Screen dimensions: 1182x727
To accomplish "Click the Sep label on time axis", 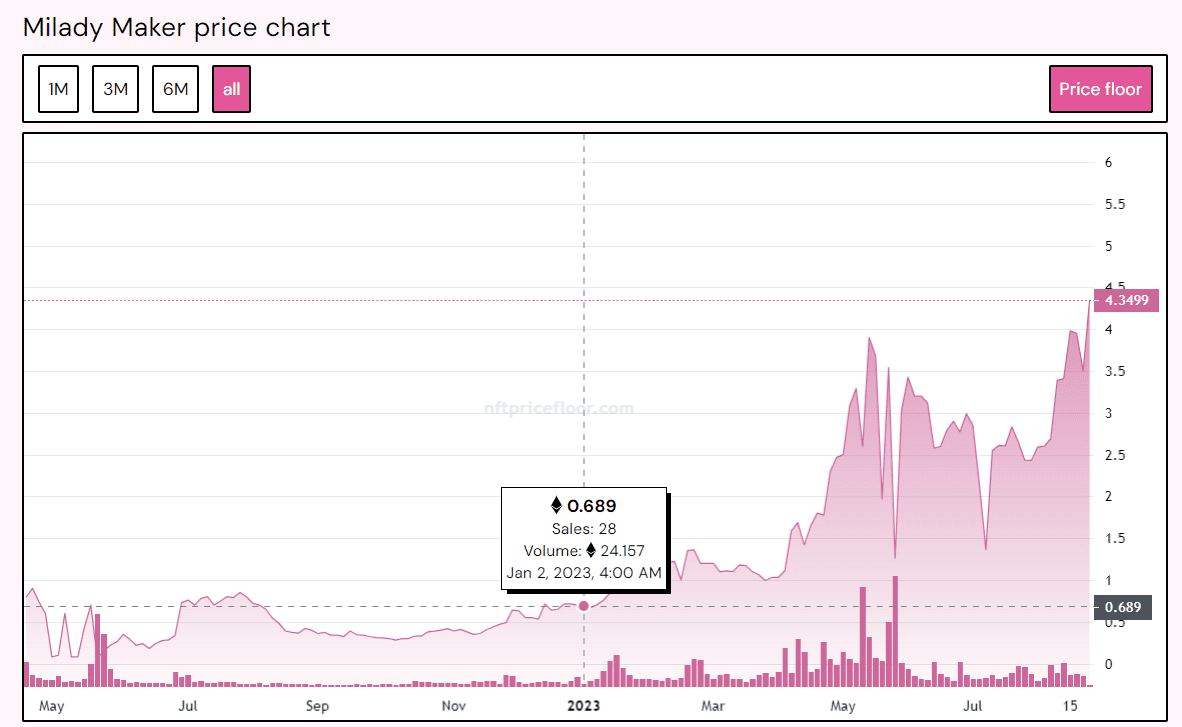I will 317,706.
